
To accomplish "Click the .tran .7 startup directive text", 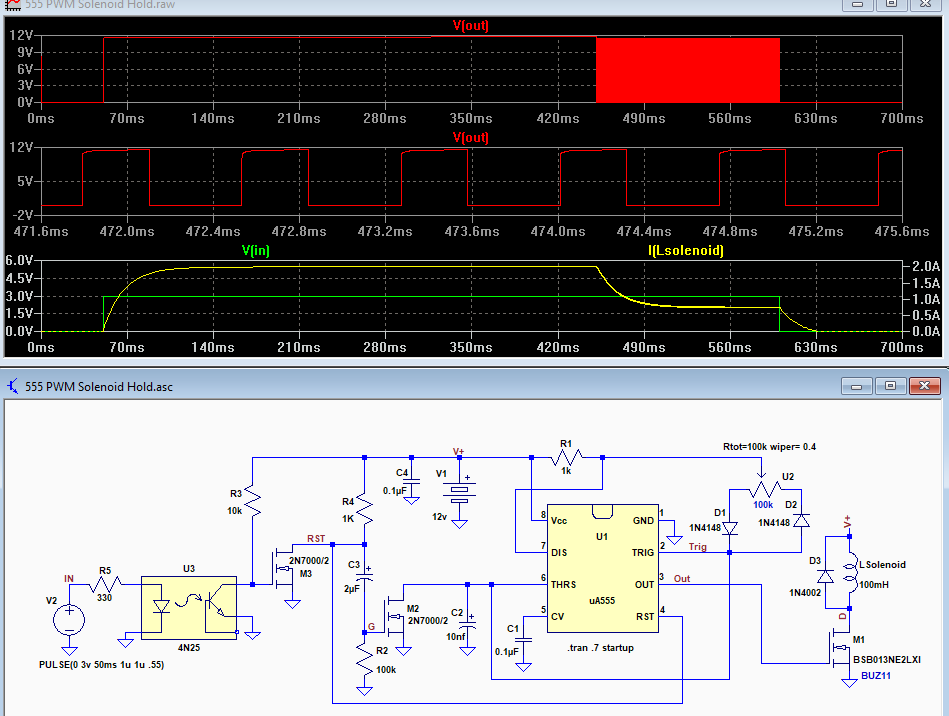I will 600,648.
